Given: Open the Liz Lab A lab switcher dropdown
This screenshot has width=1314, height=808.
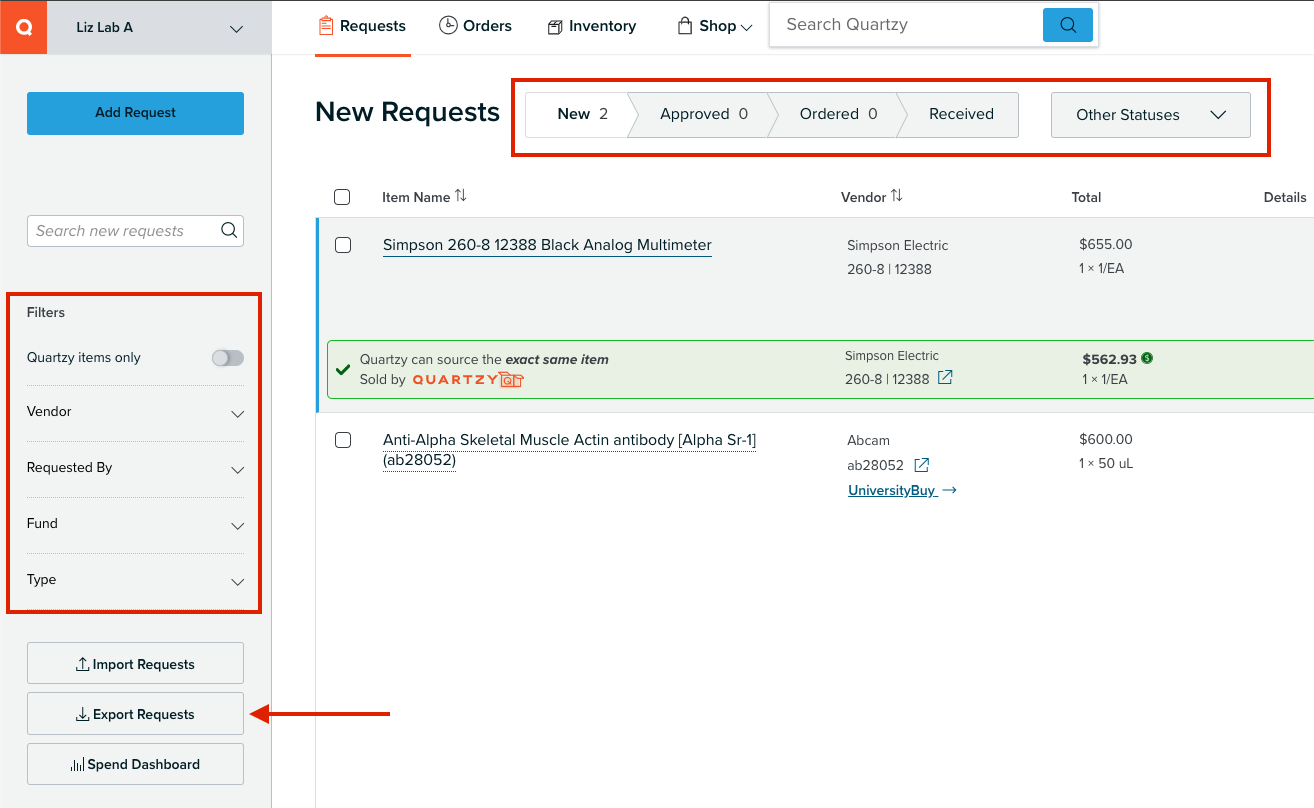Looking at the screenshot, I should (159, 27).
